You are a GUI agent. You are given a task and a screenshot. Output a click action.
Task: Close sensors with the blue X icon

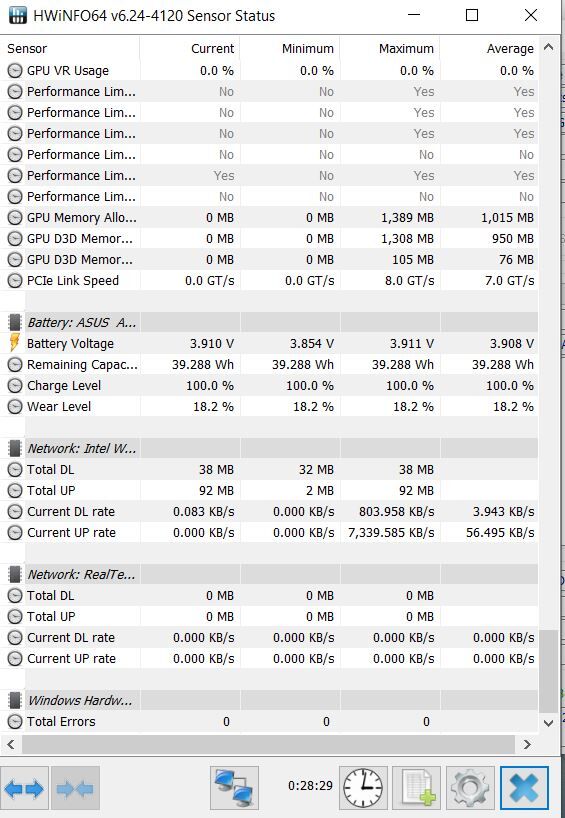coord(524,788)
